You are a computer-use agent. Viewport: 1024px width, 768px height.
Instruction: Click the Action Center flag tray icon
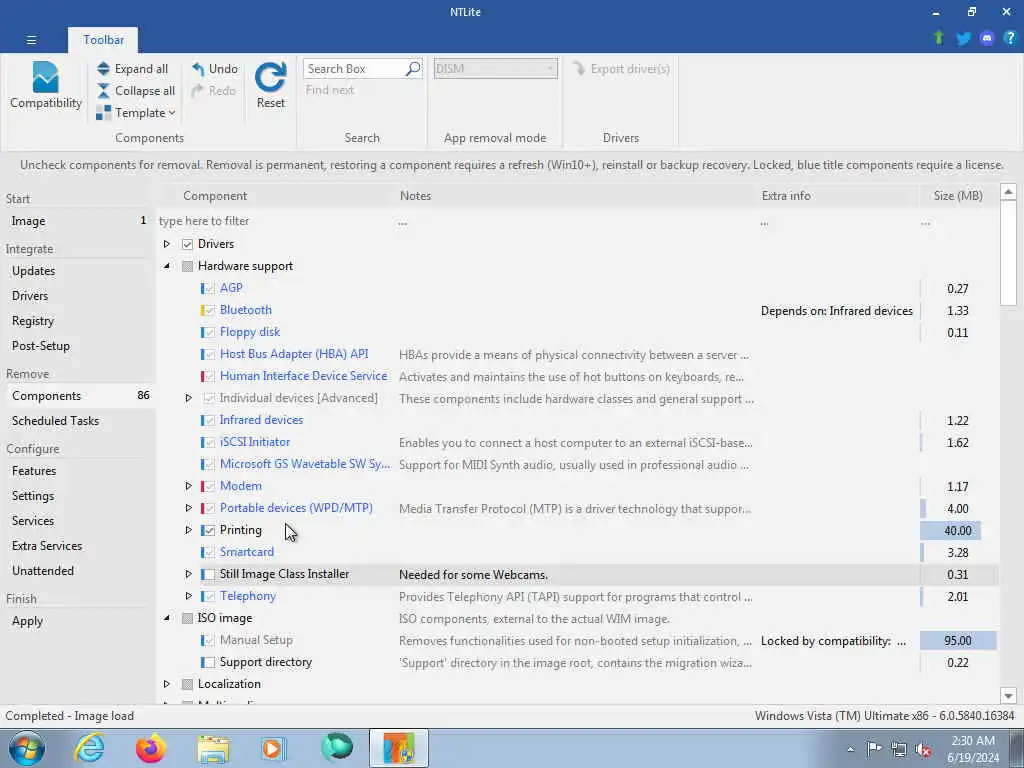(x=874, y=749)
